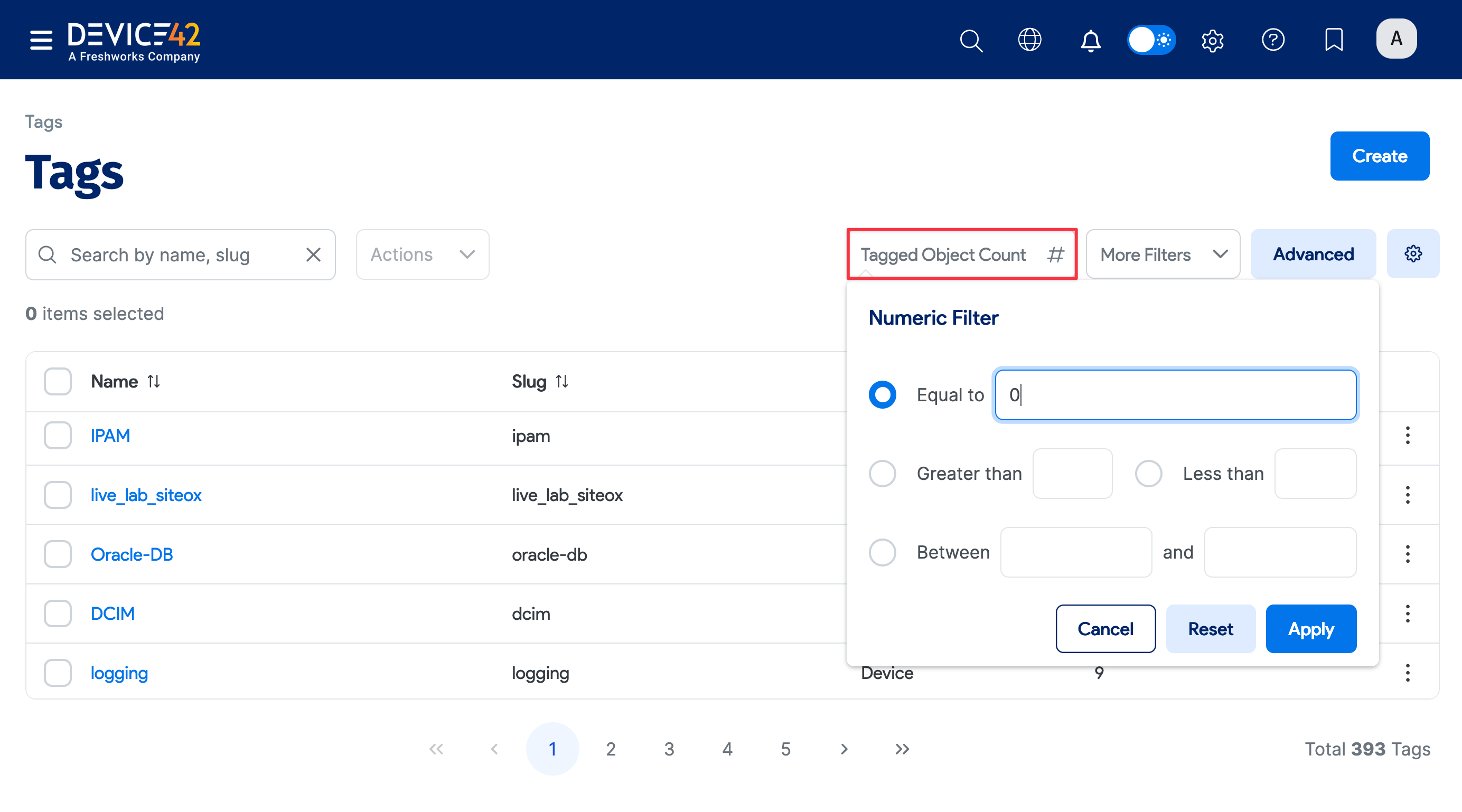Open the globe language icon
1462x812 pixels.
point(1029,40)
